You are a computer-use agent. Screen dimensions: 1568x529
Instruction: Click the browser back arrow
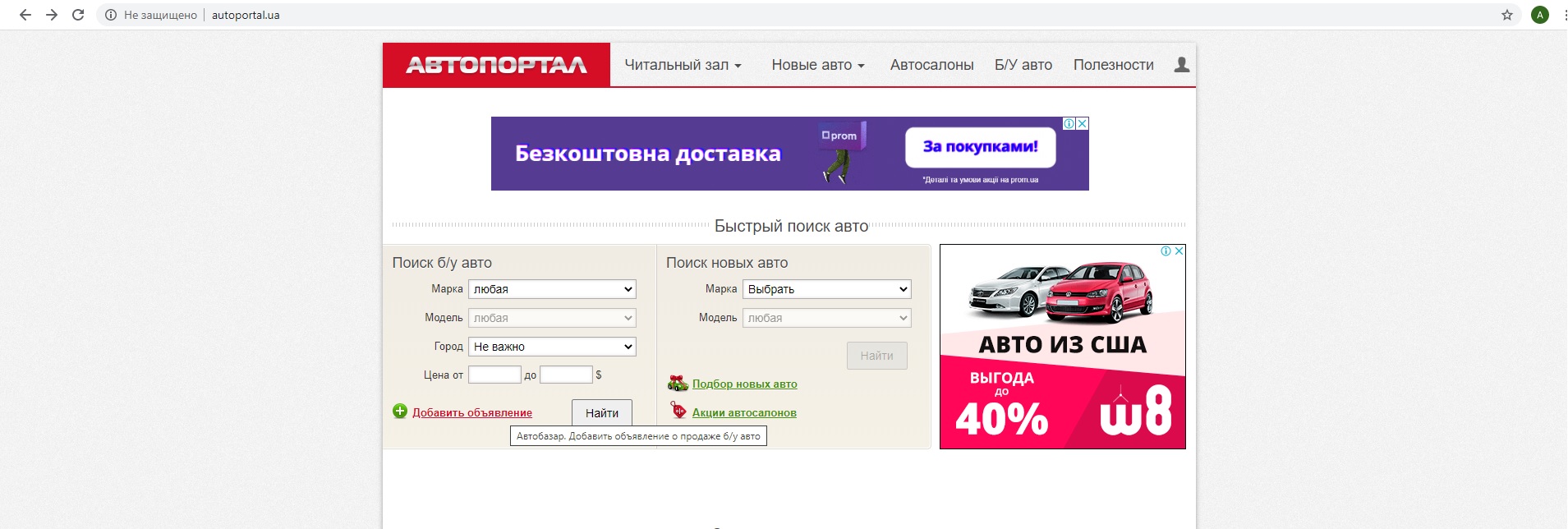(x=25, y=15)
